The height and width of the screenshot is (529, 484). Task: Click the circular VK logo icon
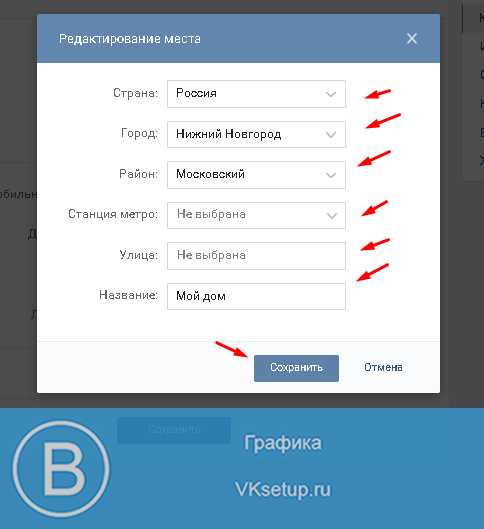pos(61,469)
